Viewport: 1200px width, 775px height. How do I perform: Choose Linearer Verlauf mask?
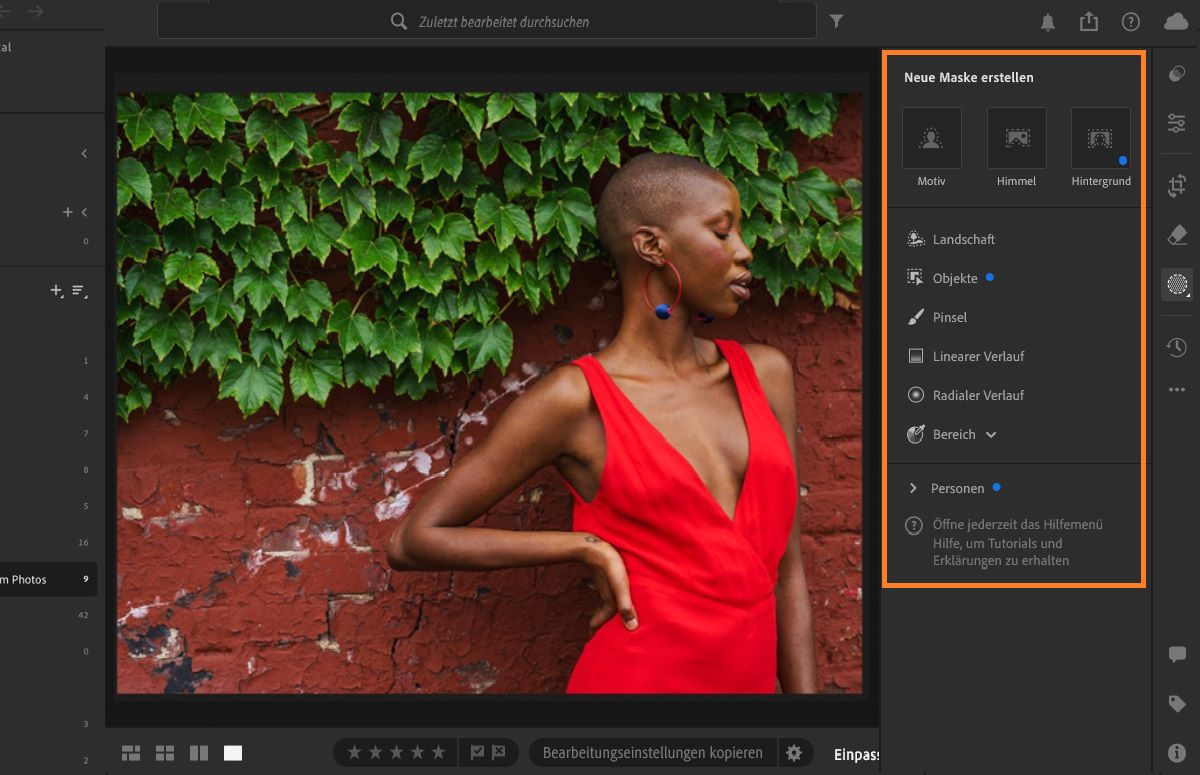click(x=977, y=356)
